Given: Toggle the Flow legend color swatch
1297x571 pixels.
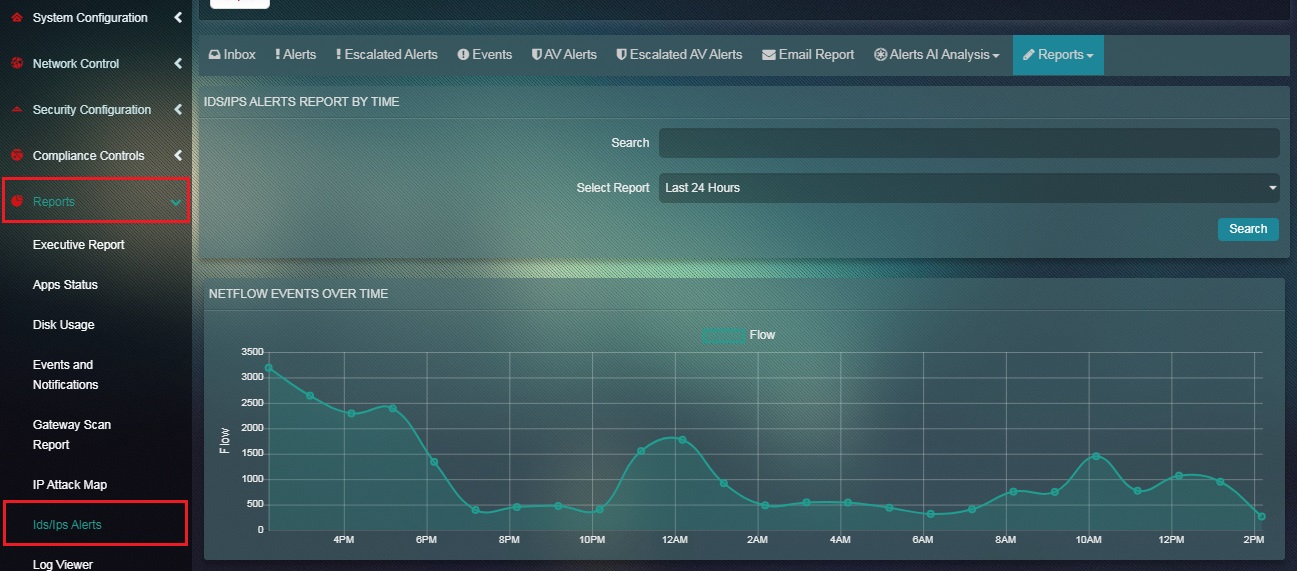Looking at the screenshot, I should [723, 336].
